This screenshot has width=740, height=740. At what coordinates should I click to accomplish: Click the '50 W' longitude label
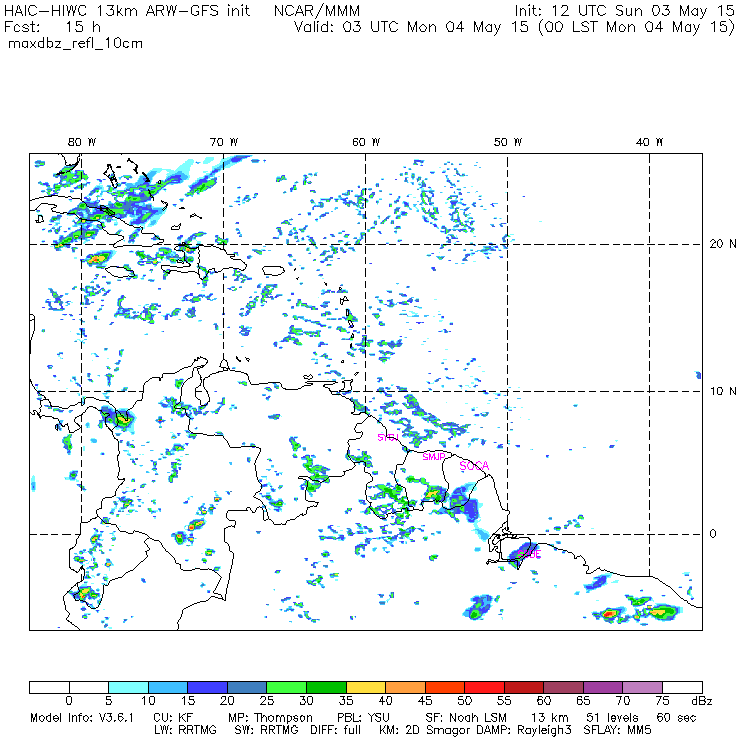tap(508, 142)
